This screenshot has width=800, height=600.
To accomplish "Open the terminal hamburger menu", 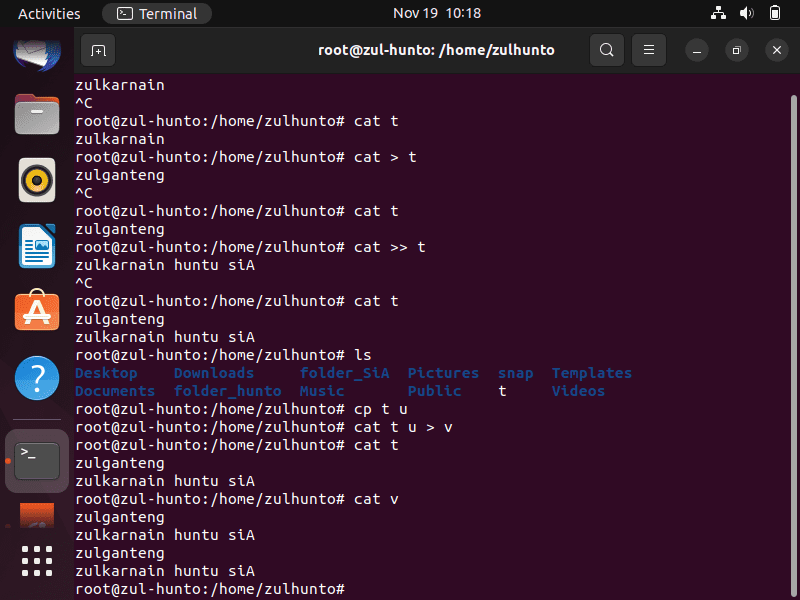I will [648, 50].
